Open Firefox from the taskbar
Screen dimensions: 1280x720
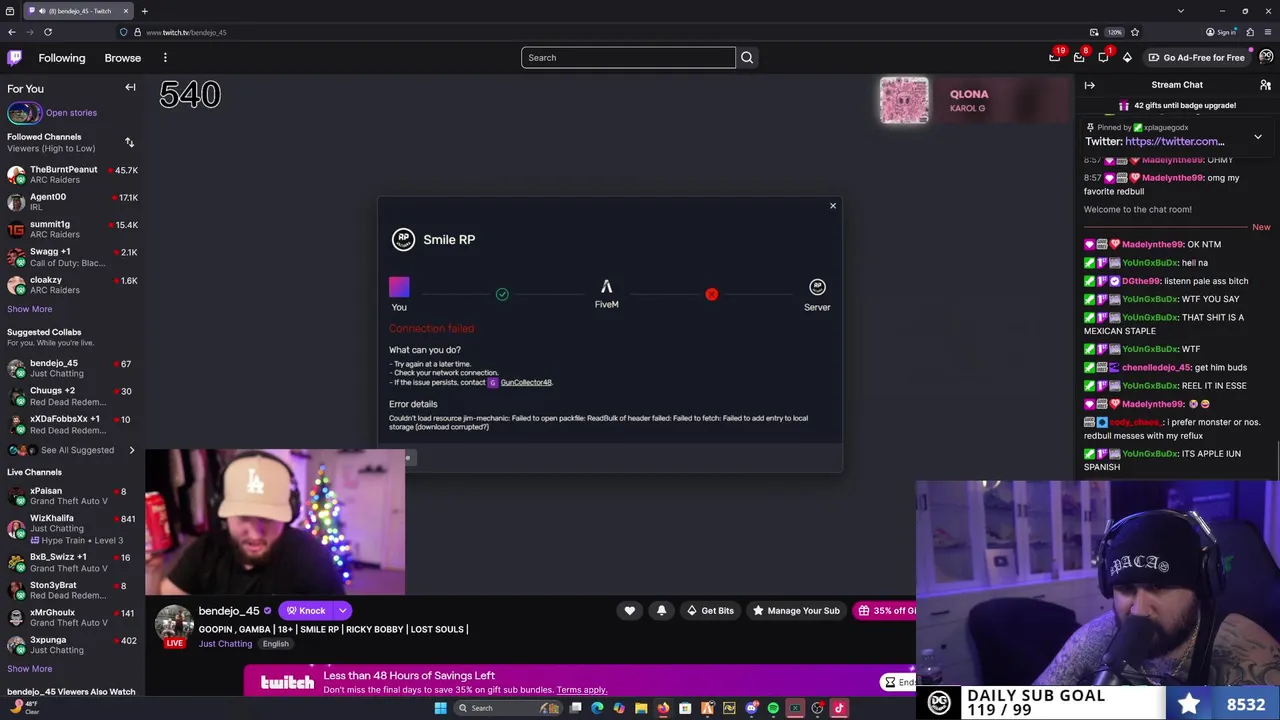coord(663,708)
